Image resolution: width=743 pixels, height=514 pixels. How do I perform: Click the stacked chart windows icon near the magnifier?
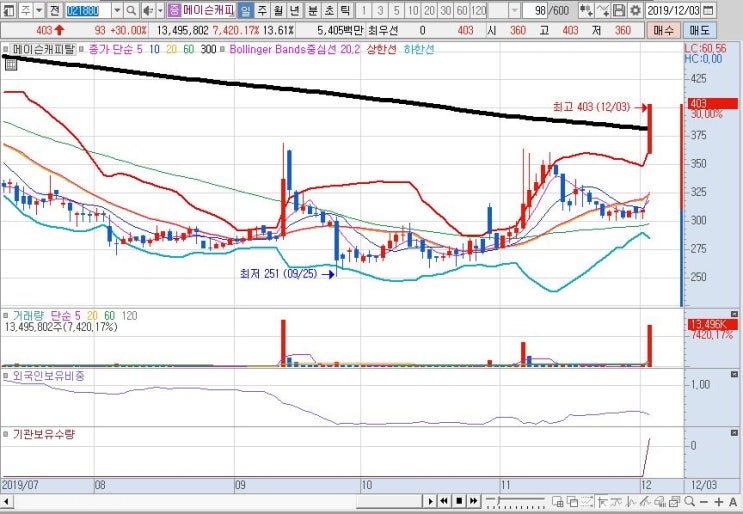[675, 501]
